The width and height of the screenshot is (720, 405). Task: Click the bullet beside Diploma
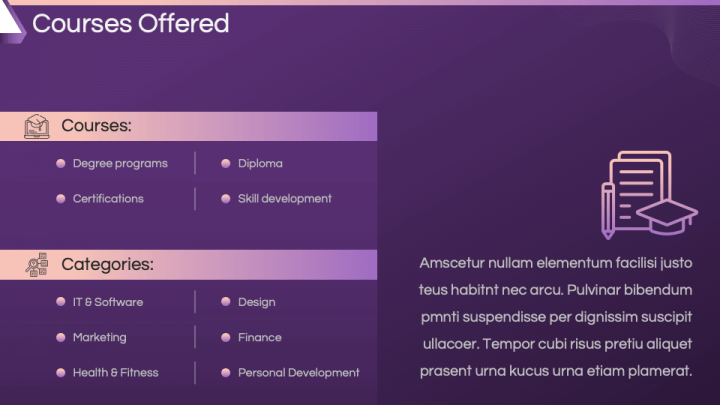click(x=225, y=163)
